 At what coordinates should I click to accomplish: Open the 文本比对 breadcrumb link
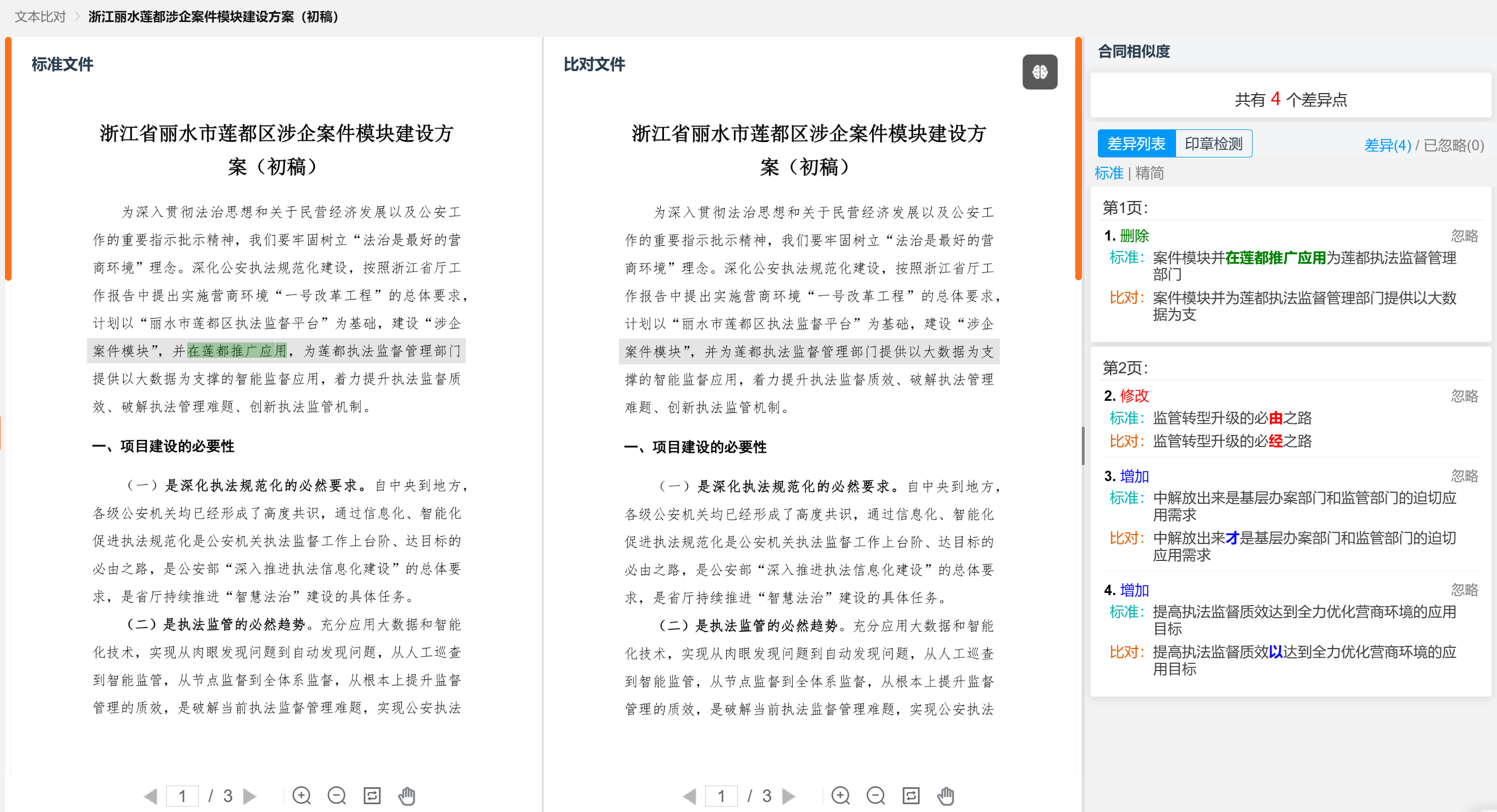(40, 17)
